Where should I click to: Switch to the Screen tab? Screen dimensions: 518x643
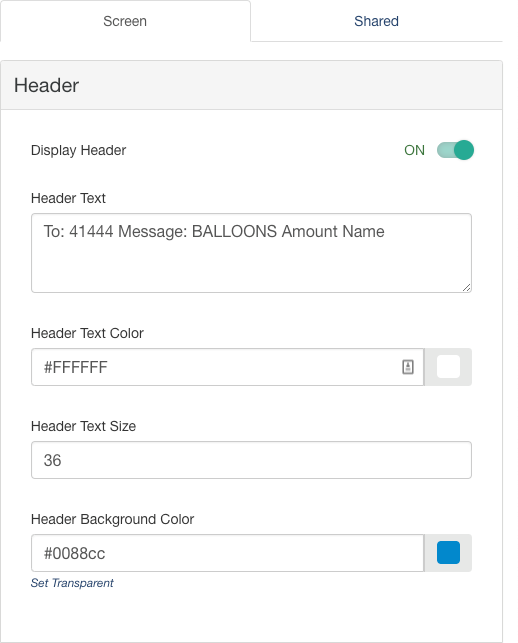click(125, 21)
